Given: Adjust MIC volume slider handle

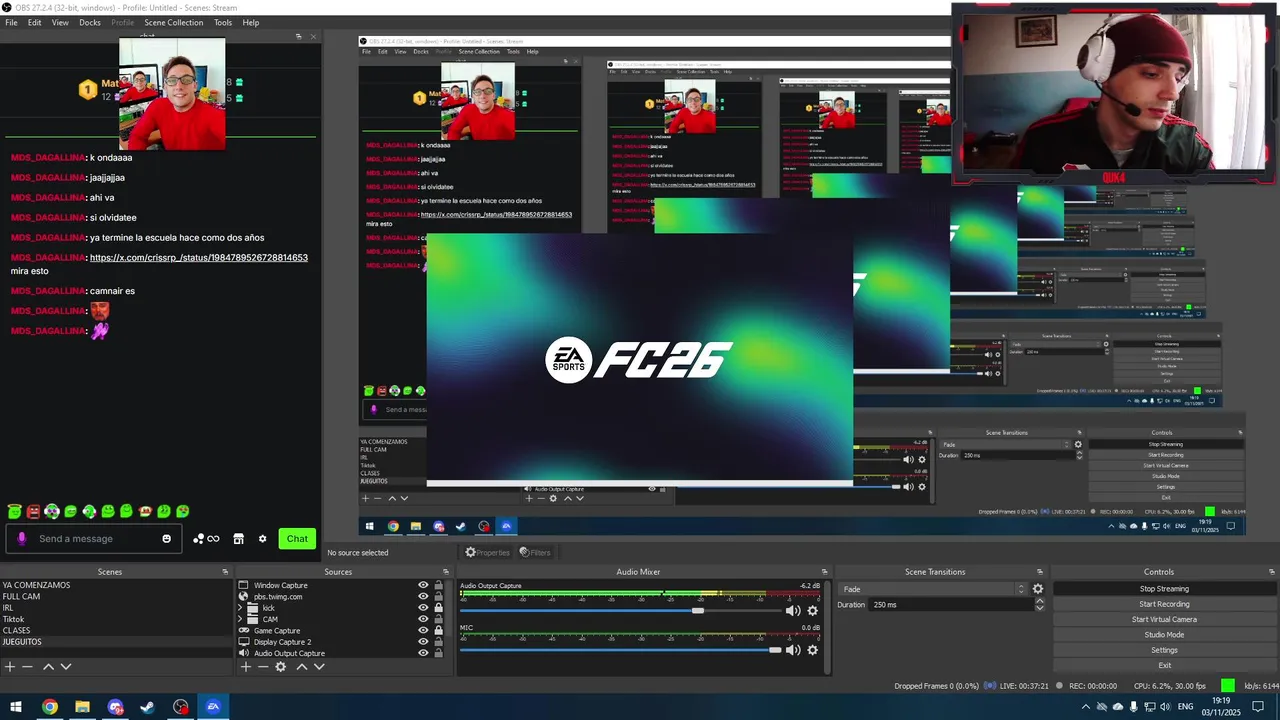Looking at the screenshot, I should 775,650.
